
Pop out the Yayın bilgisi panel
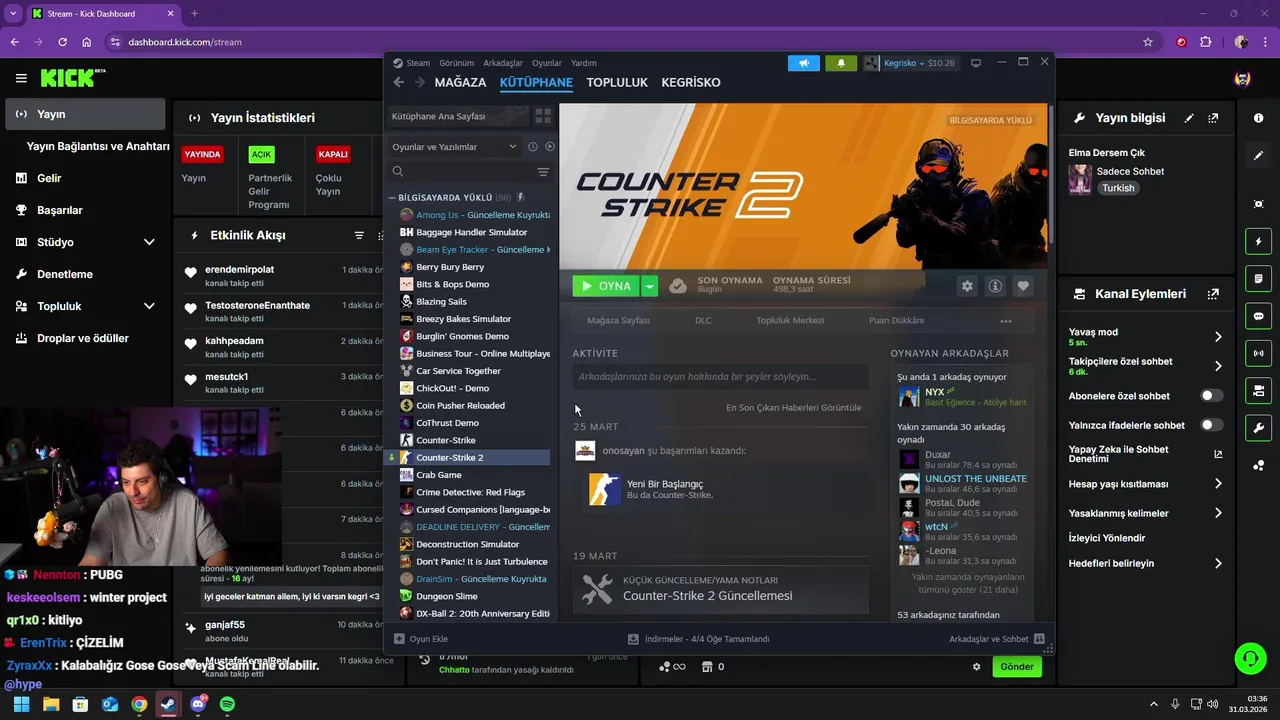pos(1213,118)
